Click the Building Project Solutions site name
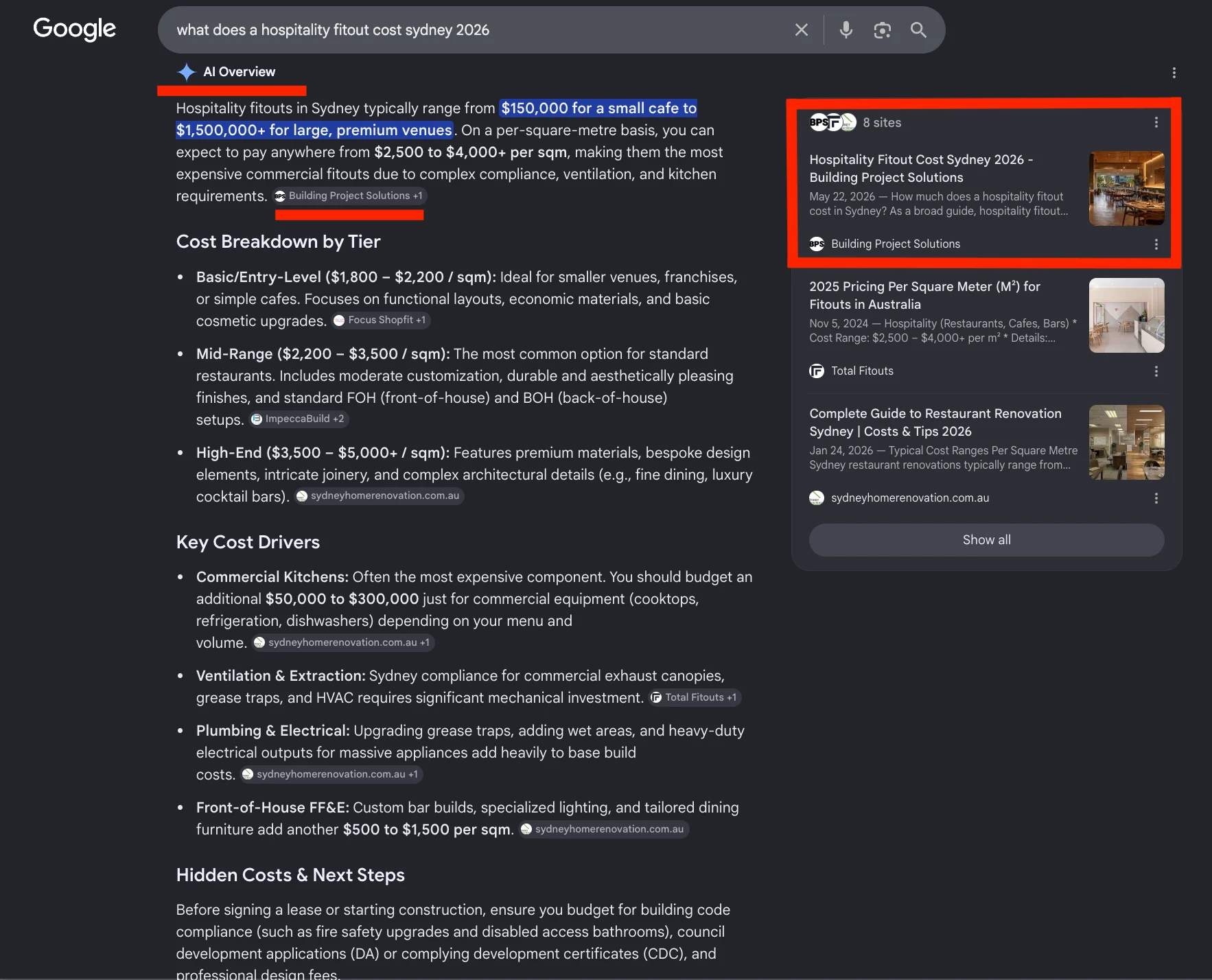1212x980 pixels. coord(896,244)
